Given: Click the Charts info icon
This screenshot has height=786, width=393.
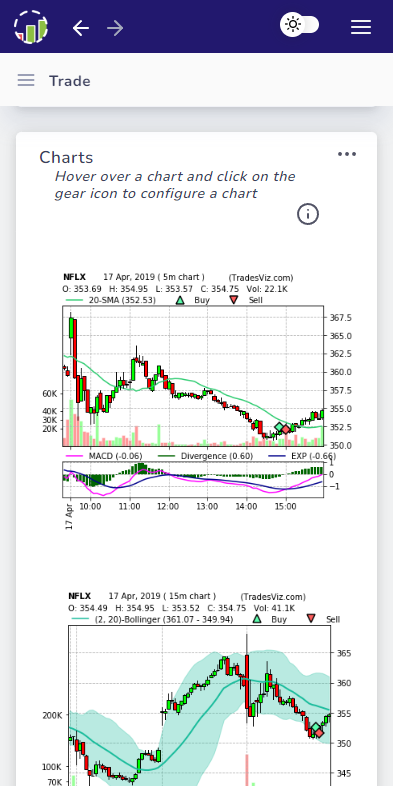Looking at the screenshot, I should [x=308, y=214].
